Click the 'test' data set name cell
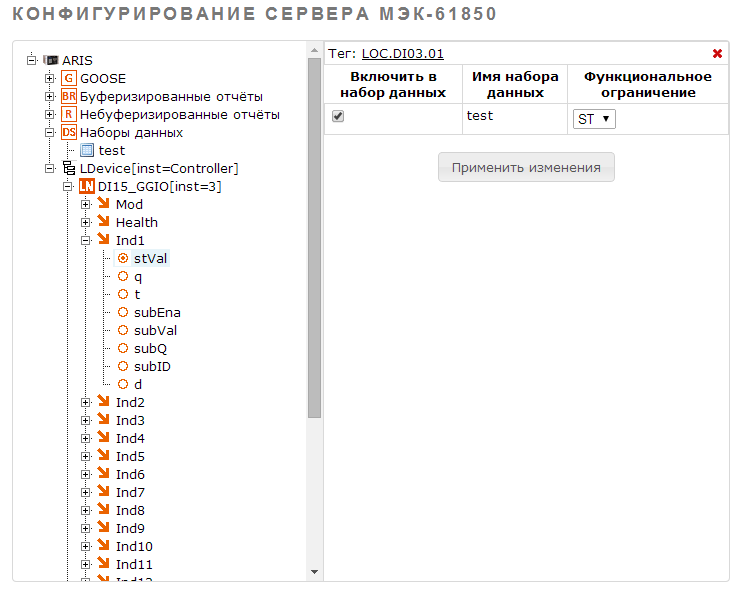 pyautogui.click(x=515, y=119)
